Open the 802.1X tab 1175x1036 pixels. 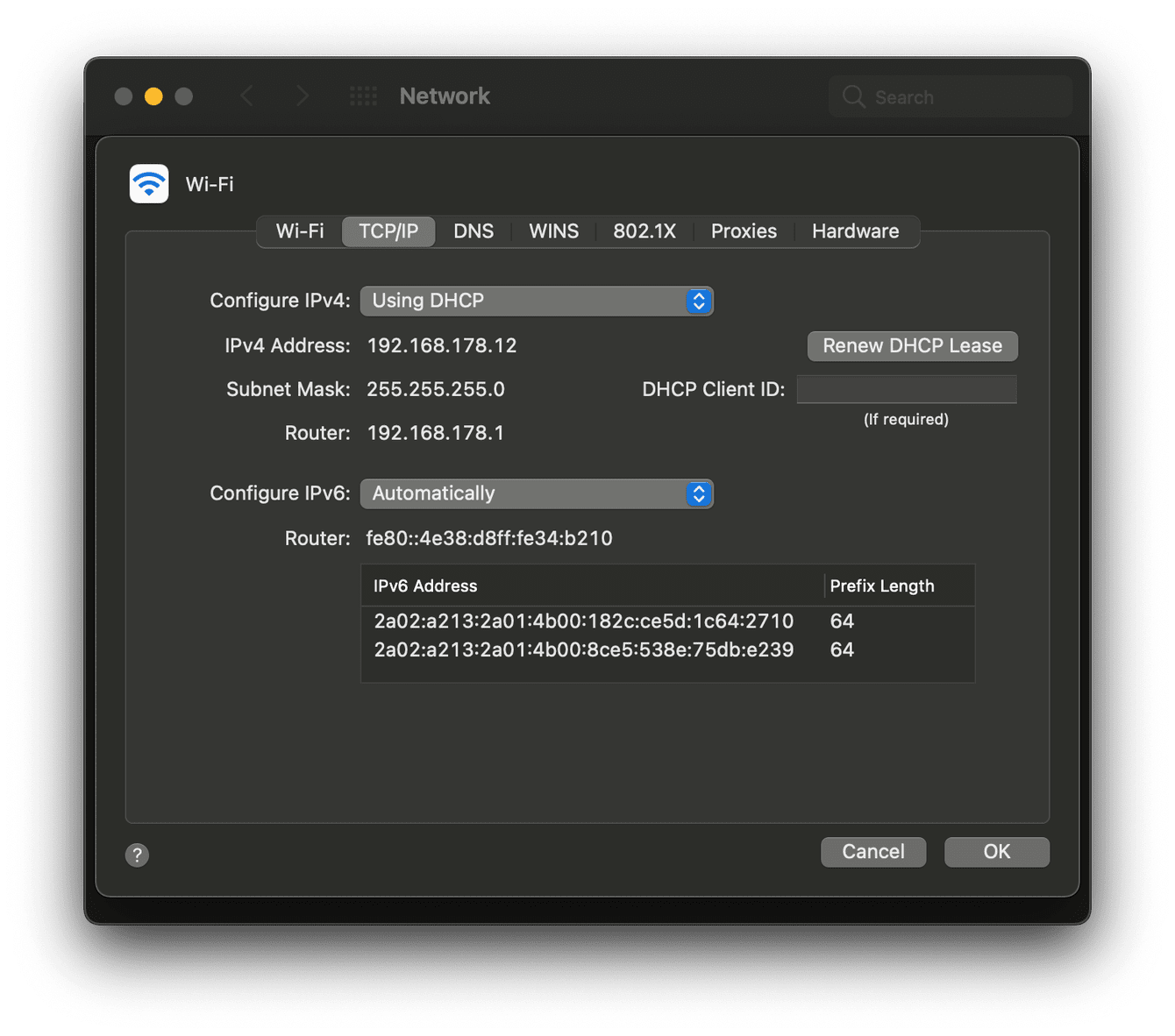644,231
